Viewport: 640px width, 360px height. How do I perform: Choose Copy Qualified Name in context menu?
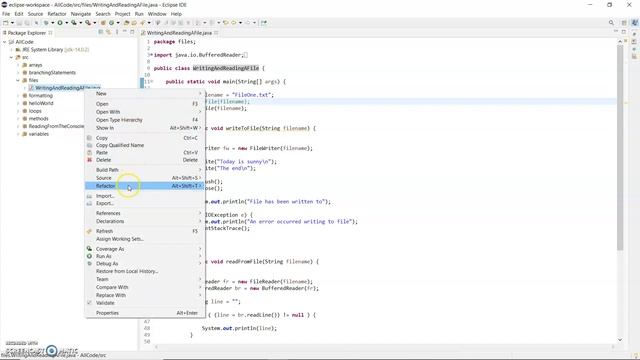(x=144, y=145)
